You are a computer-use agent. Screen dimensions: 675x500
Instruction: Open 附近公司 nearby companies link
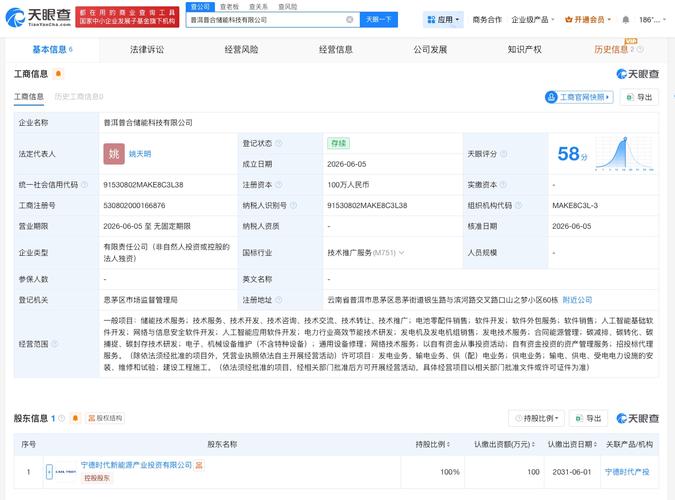[577, 300]
